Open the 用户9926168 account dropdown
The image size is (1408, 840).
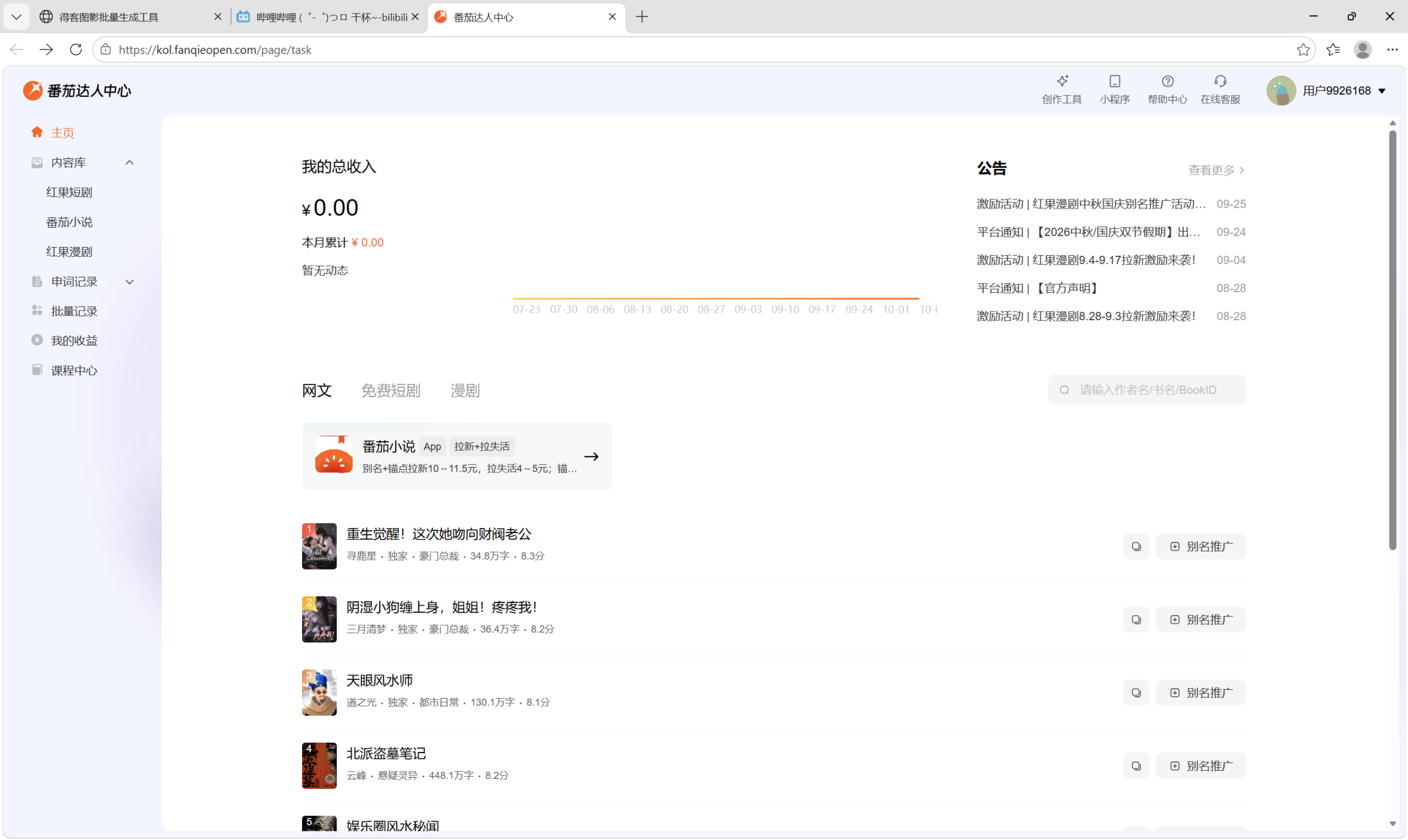[x=1326, y=90]
